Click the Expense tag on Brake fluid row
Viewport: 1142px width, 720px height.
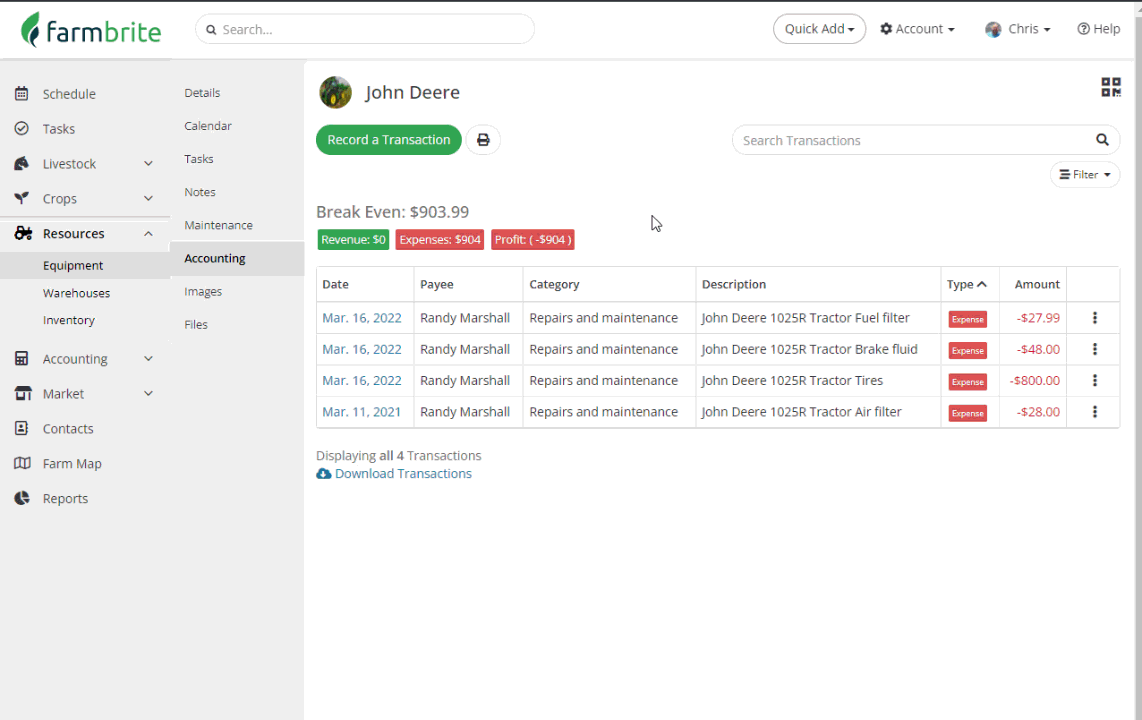pos(968,350)
